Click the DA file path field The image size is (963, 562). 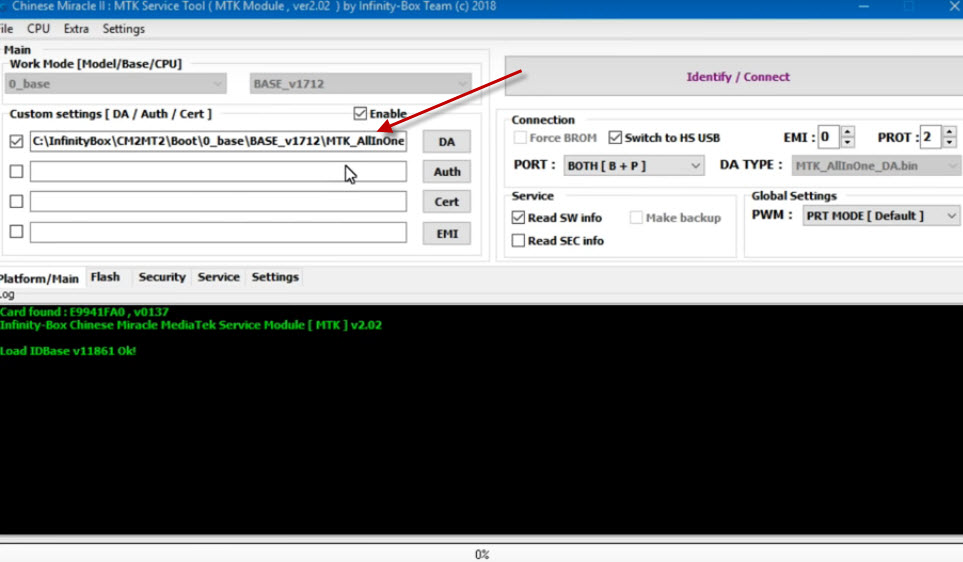tap(218, 141)
